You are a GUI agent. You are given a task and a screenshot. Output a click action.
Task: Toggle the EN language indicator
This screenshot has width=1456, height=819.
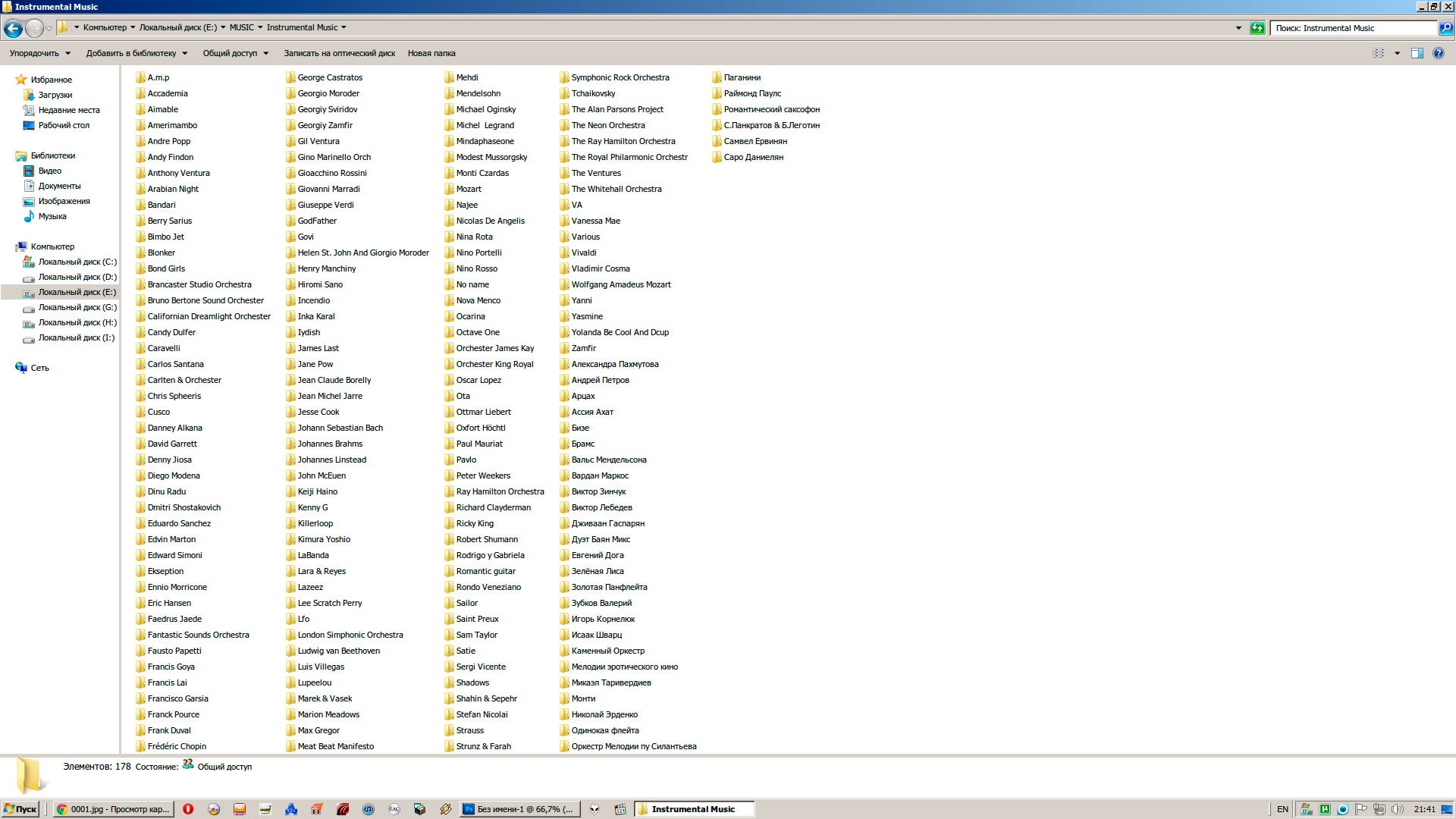tap(1282, 809)
